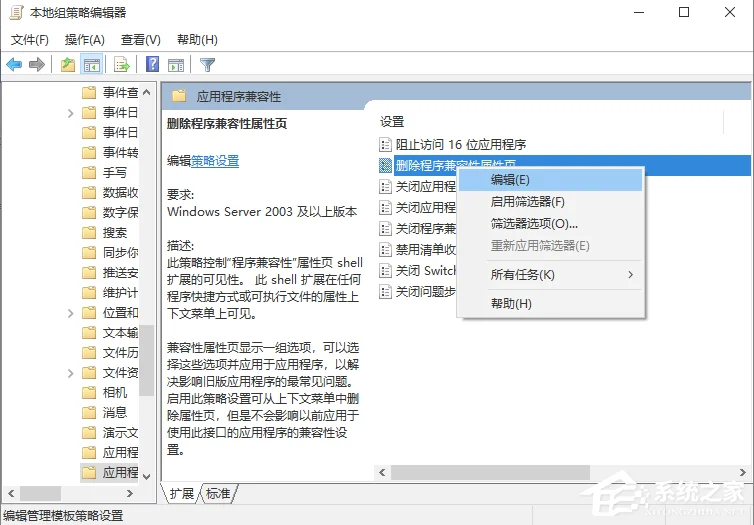Open the 策略设置 link

tap(215, 161)
